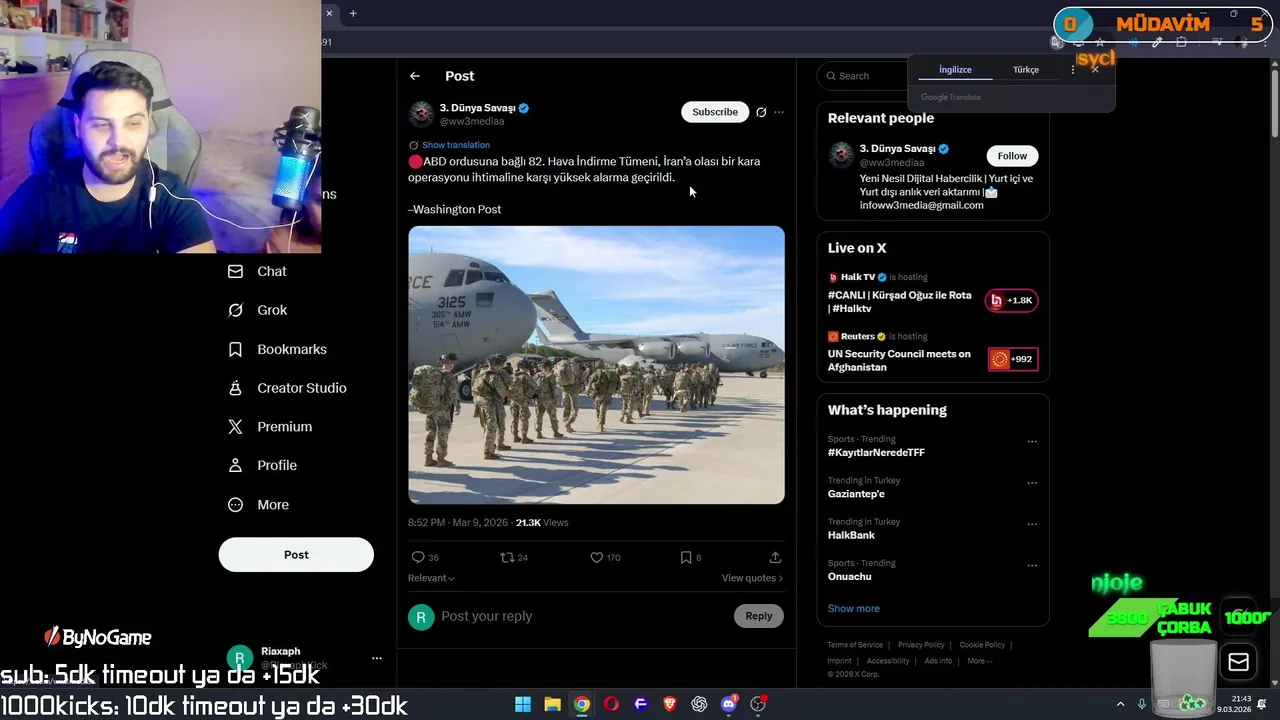Screen dimensions: 1280x720
Task: Open Grok actions icon beside Subscribe
Action: (x=761, y=112)
